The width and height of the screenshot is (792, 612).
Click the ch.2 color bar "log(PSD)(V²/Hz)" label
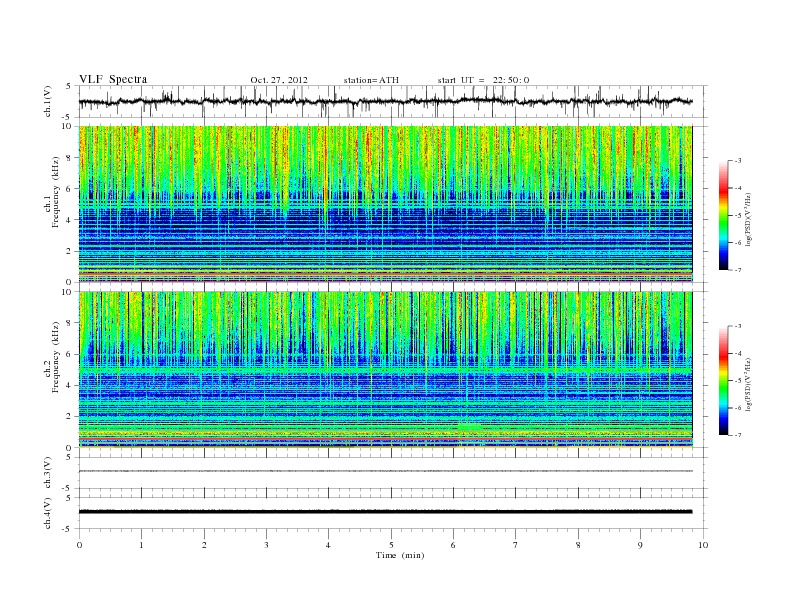point(749,384)
